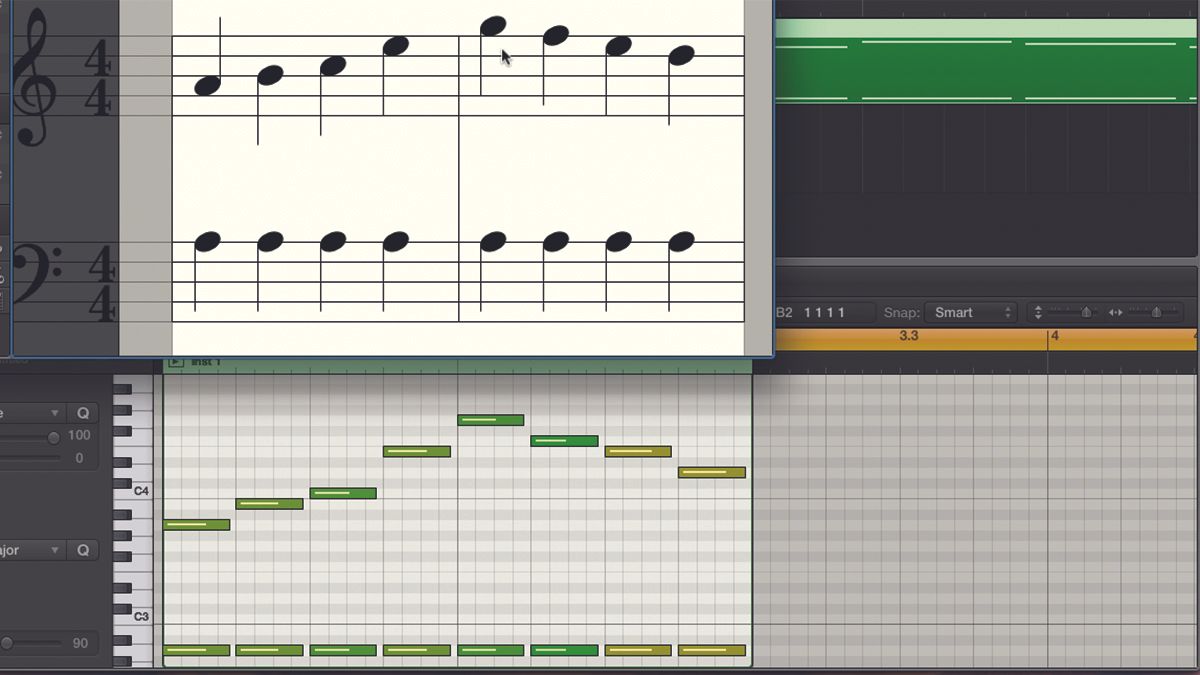The image size is (1200, 675).
Task: Click the horizontal zoom arrows icon at top right
Action: pos(1116,312)
